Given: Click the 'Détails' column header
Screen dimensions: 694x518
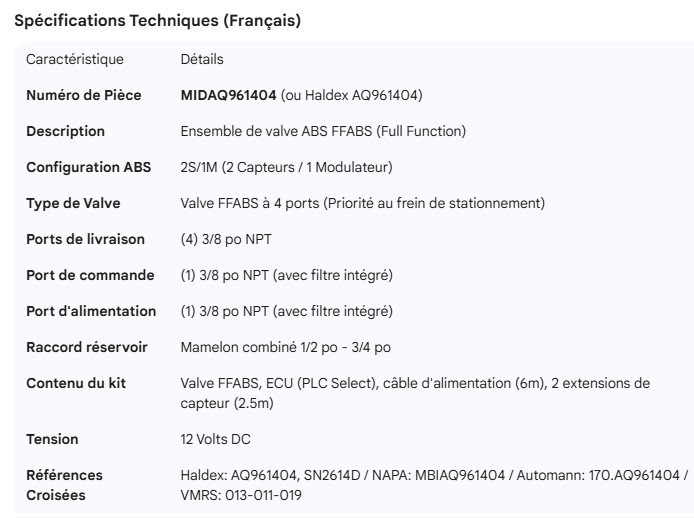Looking at the screenshot, I should [x=202, y=60].
